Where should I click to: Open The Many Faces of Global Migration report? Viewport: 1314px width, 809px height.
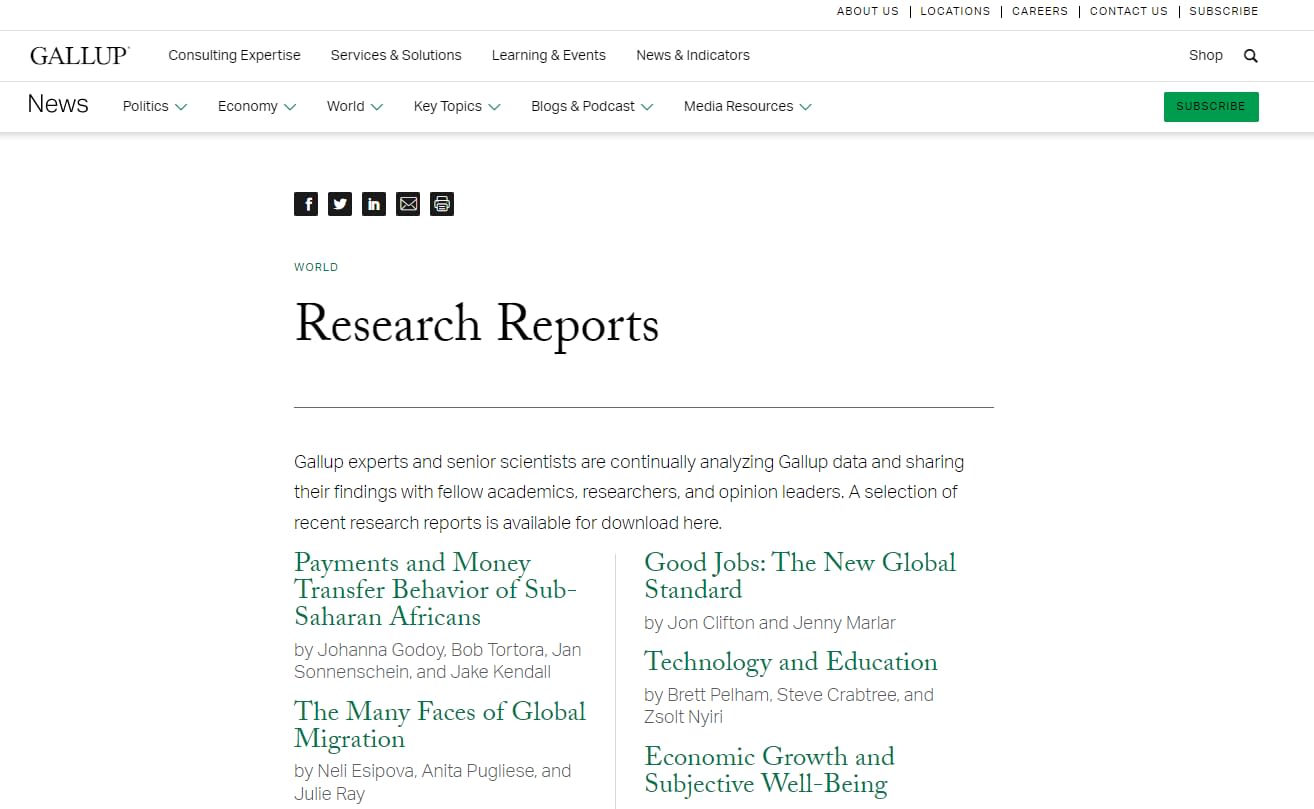click(439, 725)
